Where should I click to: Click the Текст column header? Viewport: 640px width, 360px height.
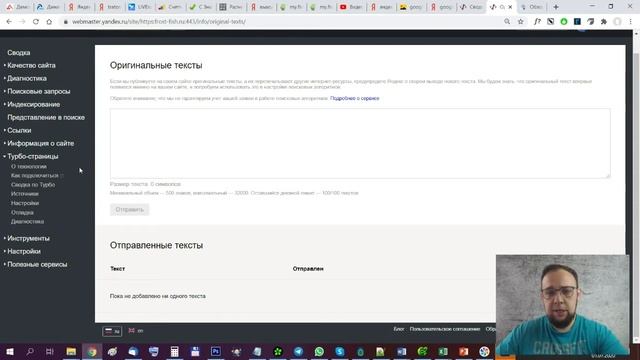[118, 269]
